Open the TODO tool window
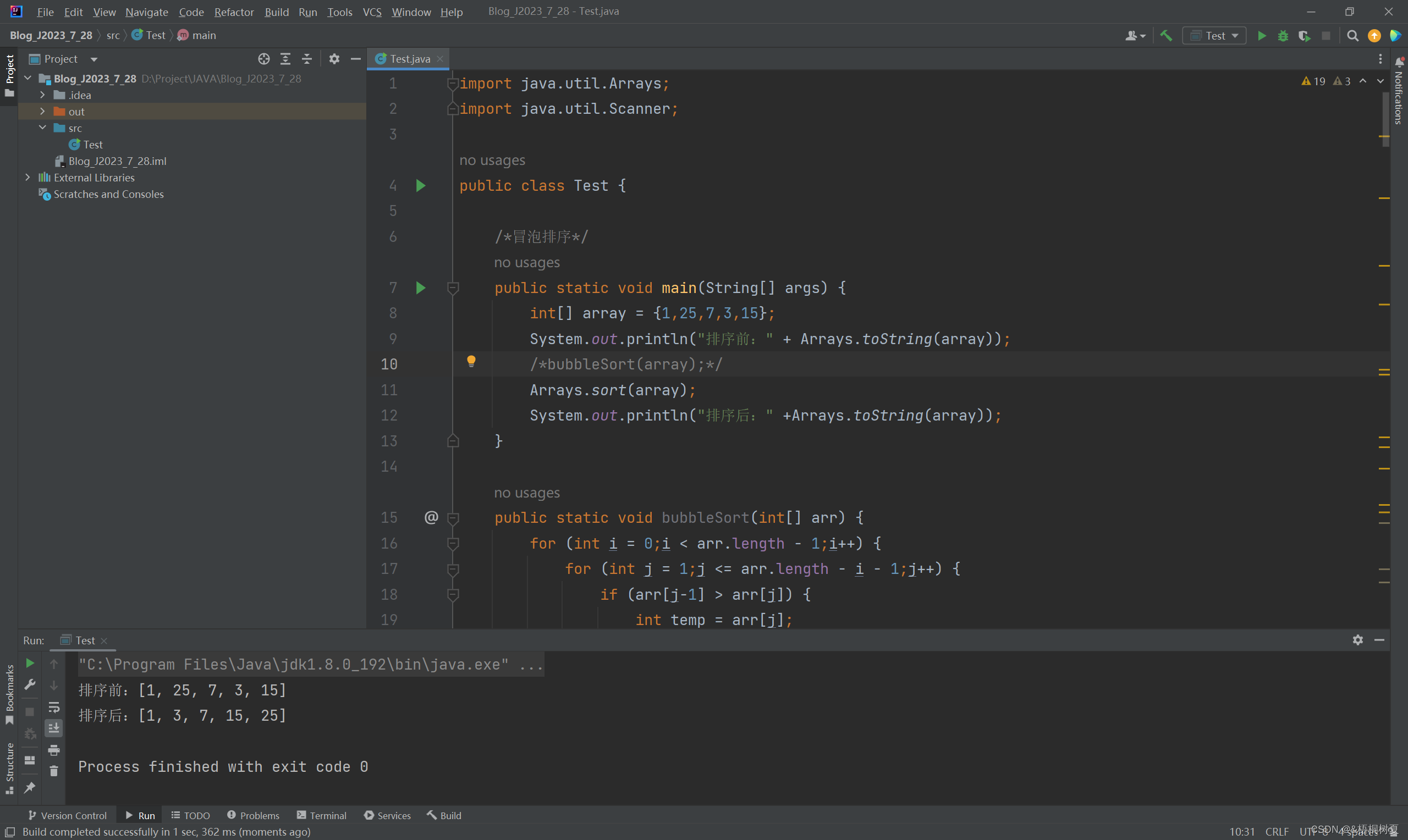 pos(191,815)
